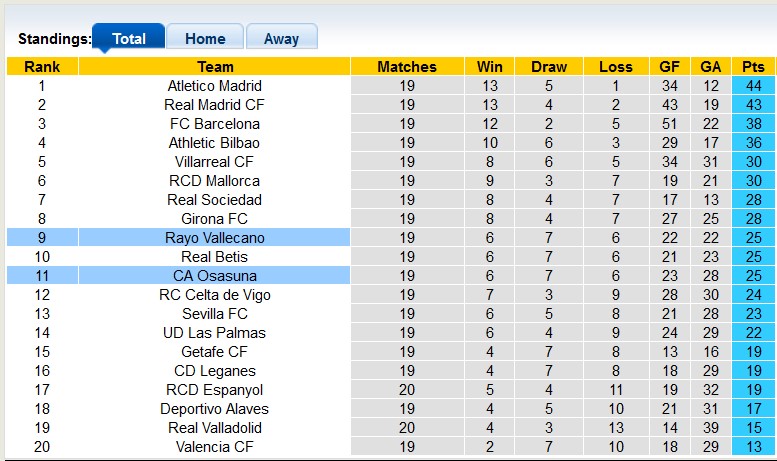Click Atletico Madrid's 44 points cell
Screen dimensions: 777x461
click(753, 86)
